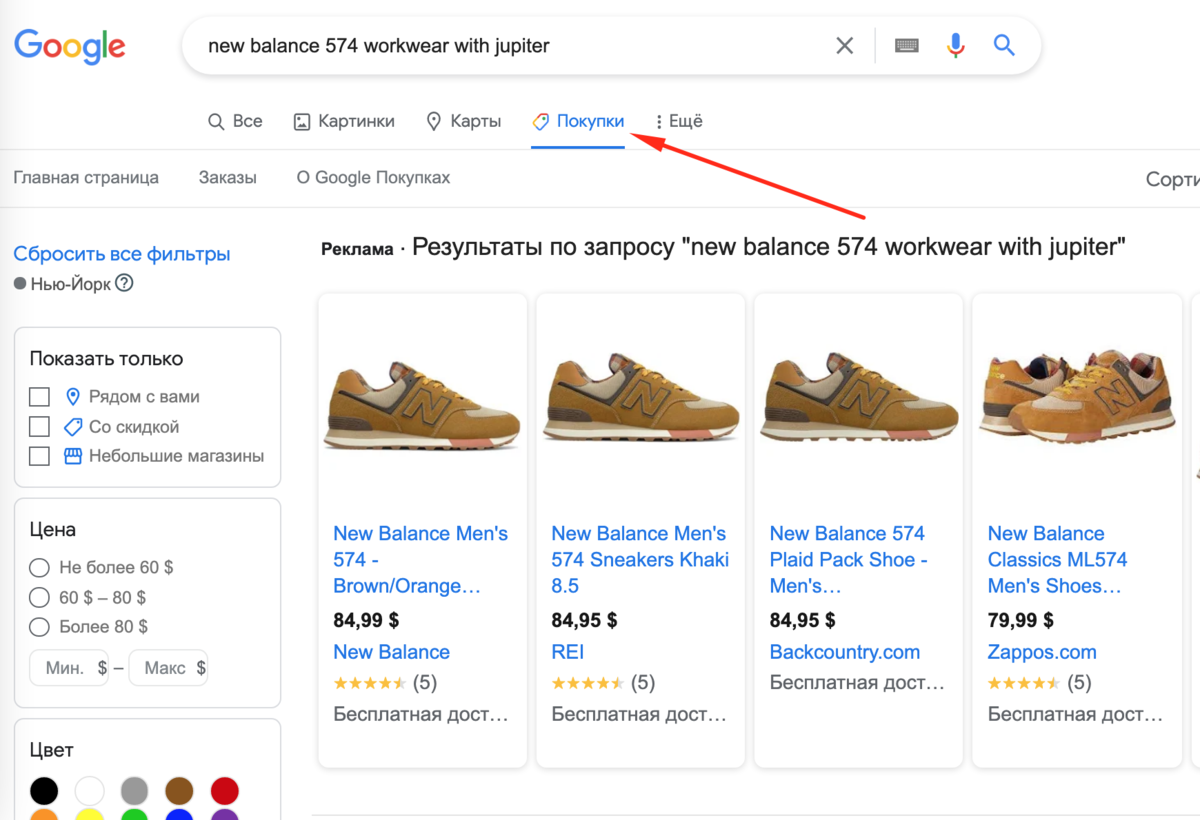Open New Balance Men's 574 Sneakers Khaki link
This screenshot has width=1200, height=820.
coord(640,560)
